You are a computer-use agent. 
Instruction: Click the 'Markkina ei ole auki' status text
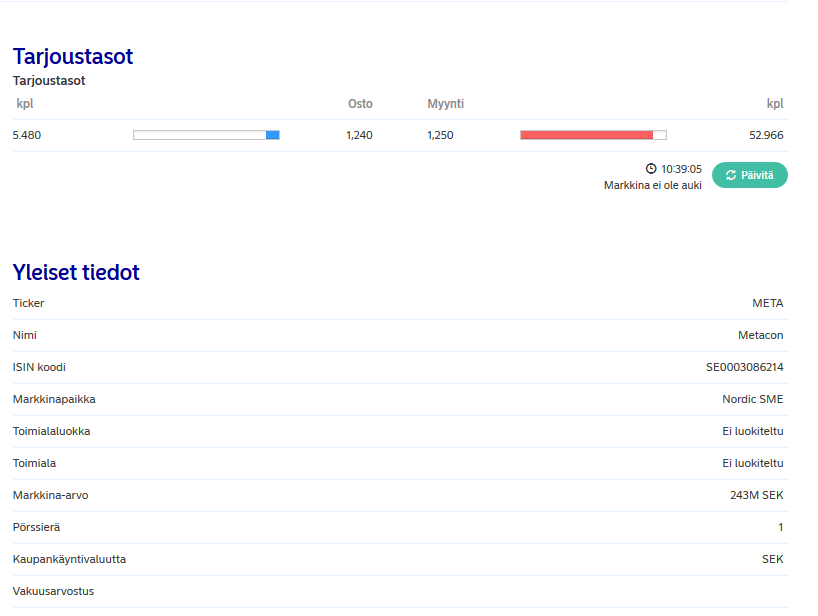(652, 186)
